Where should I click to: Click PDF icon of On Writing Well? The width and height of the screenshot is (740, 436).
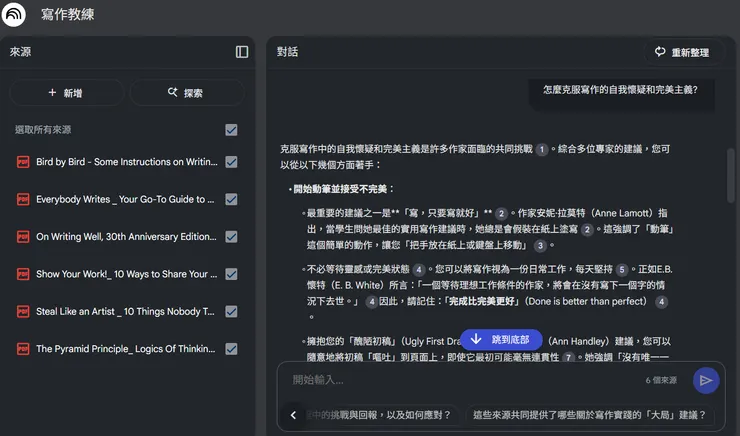click(23, 236)
